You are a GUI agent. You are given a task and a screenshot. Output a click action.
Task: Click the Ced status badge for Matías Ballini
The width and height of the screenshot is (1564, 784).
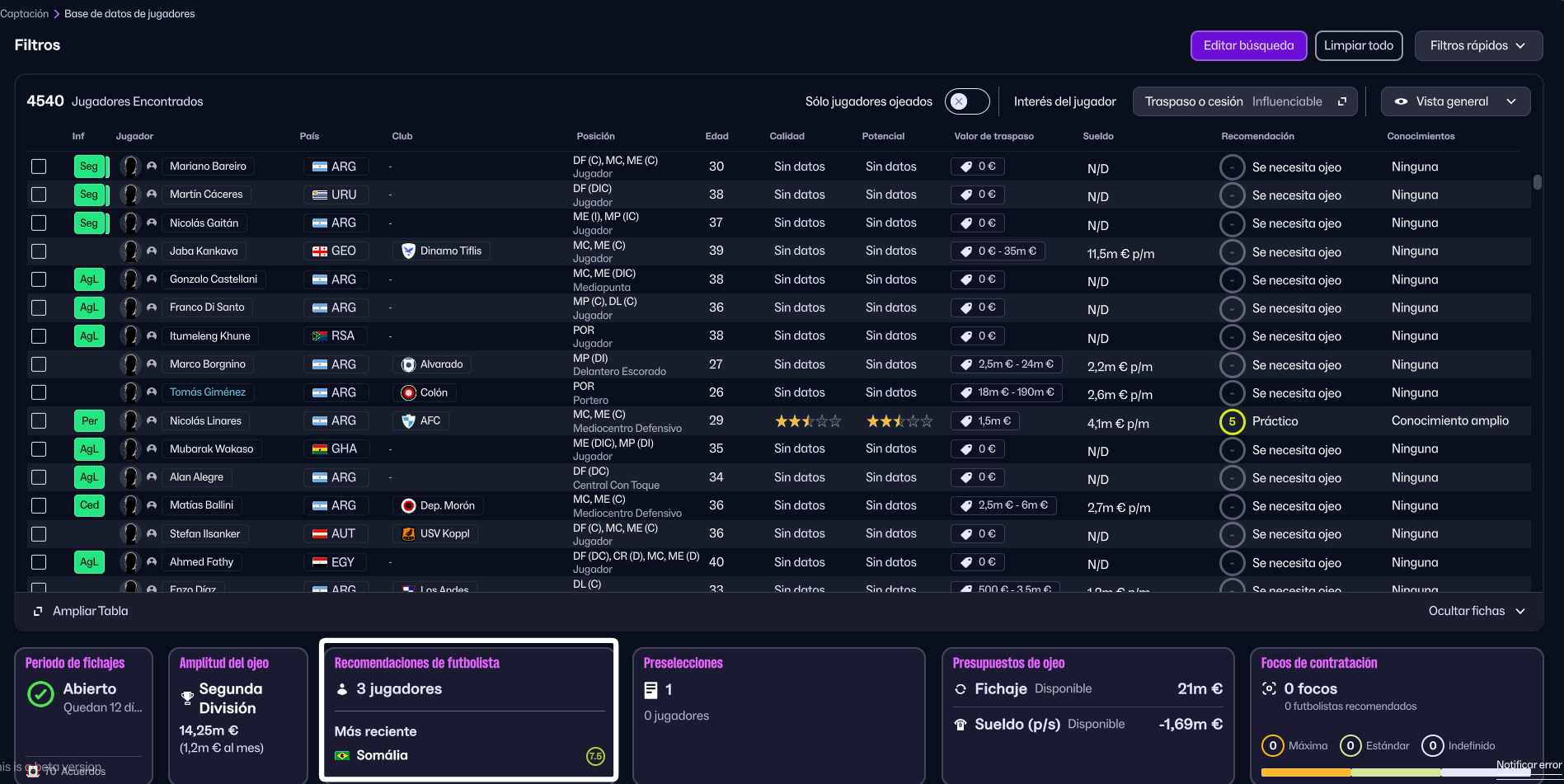(89, 505)
